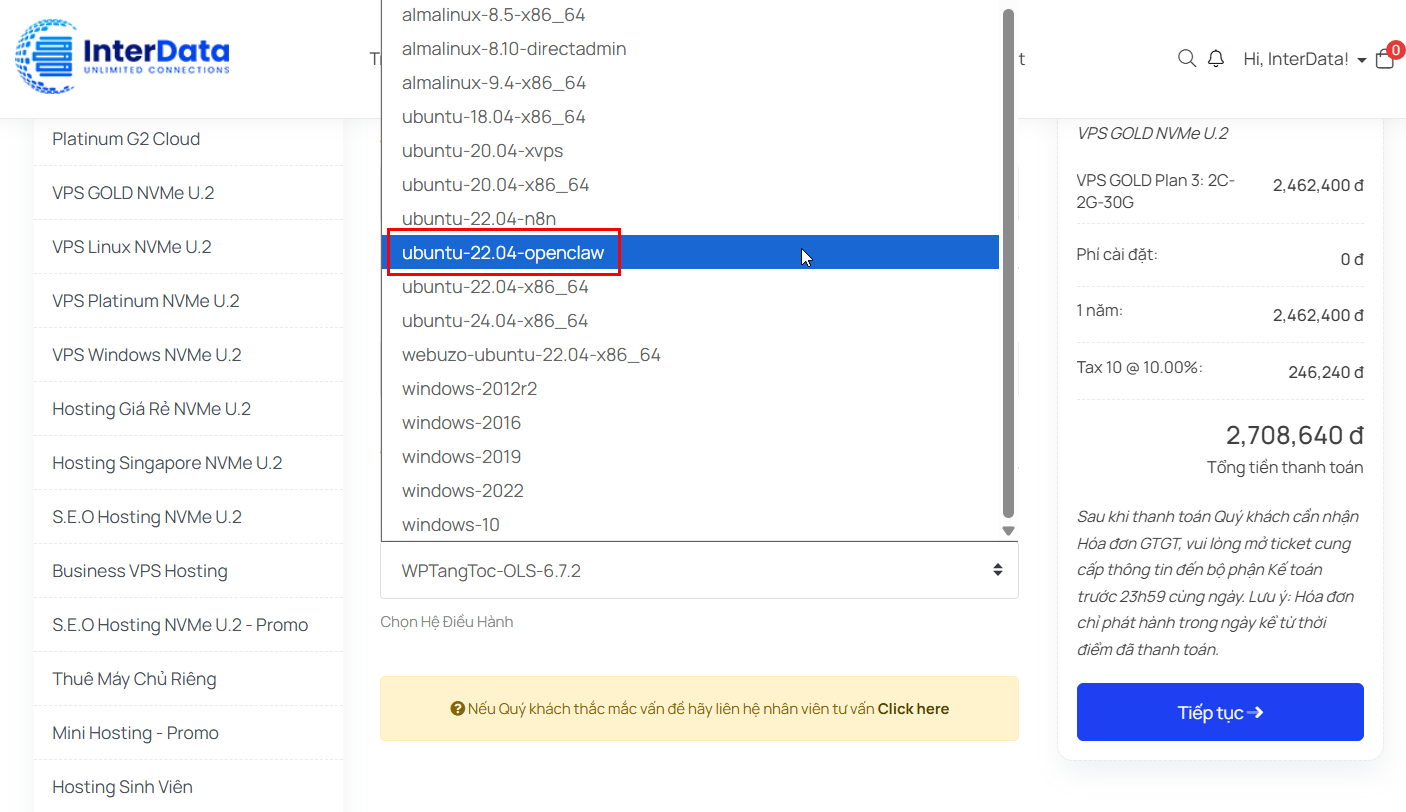Pick windows-2012r2 option
This screenshot has height=812, width=1406.
tap(691, 389)
